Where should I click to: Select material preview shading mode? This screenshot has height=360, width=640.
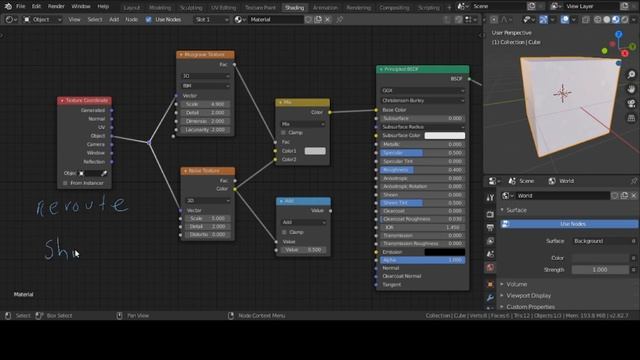pos(616,20)
